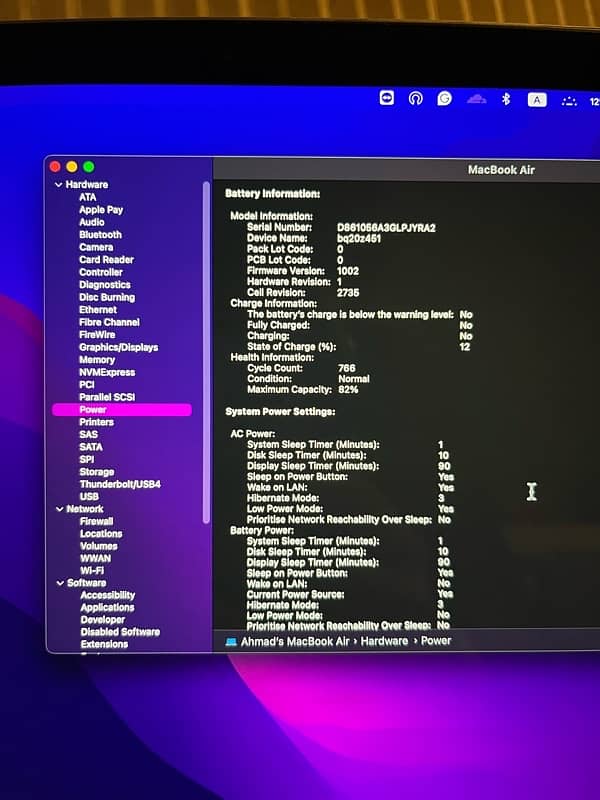Click Maximum Capacity value 82%
Viewport: 600px width, 800px height.
coord(348,389)
